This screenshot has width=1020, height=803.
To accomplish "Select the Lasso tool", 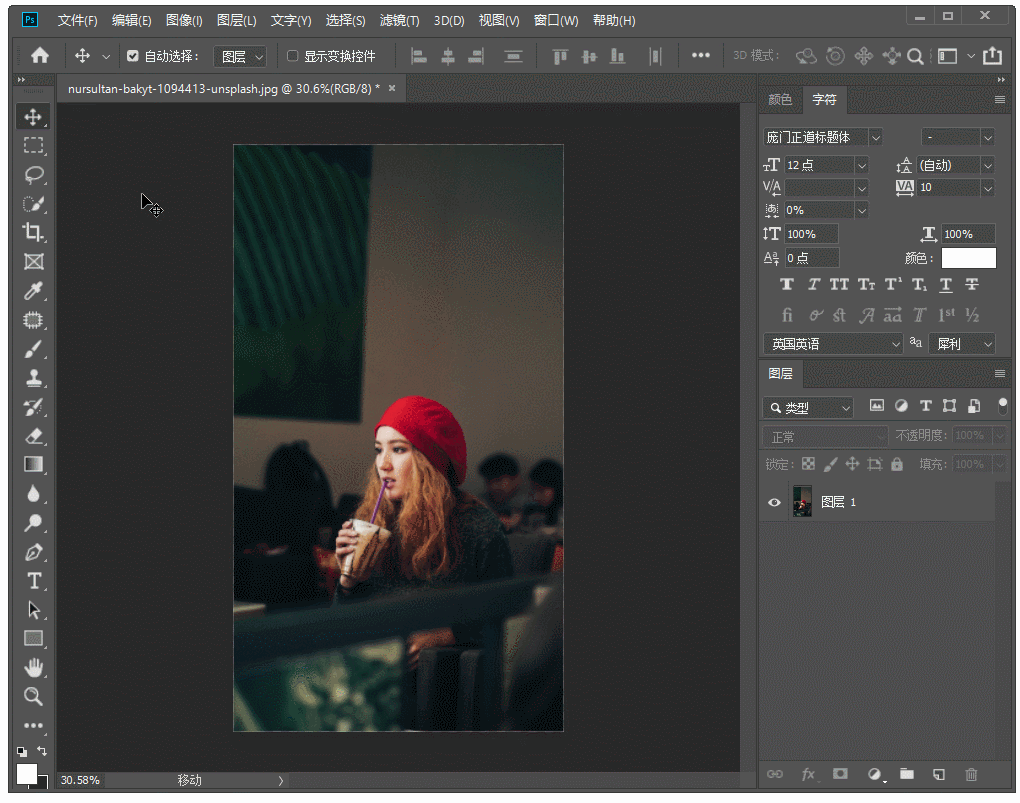I will (33, 174).
